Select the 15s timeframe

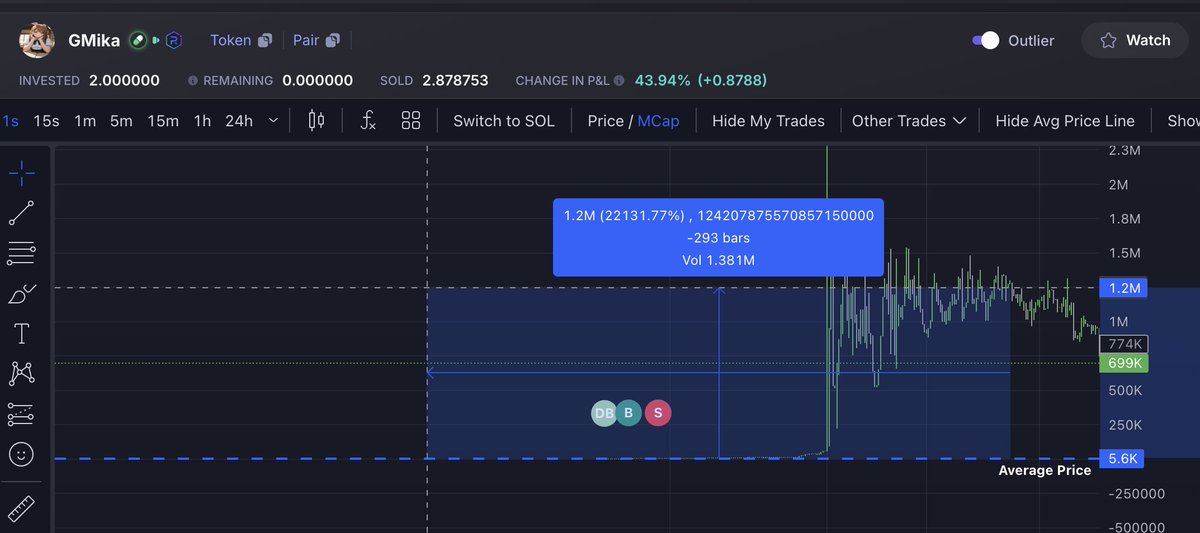[46, 121]
